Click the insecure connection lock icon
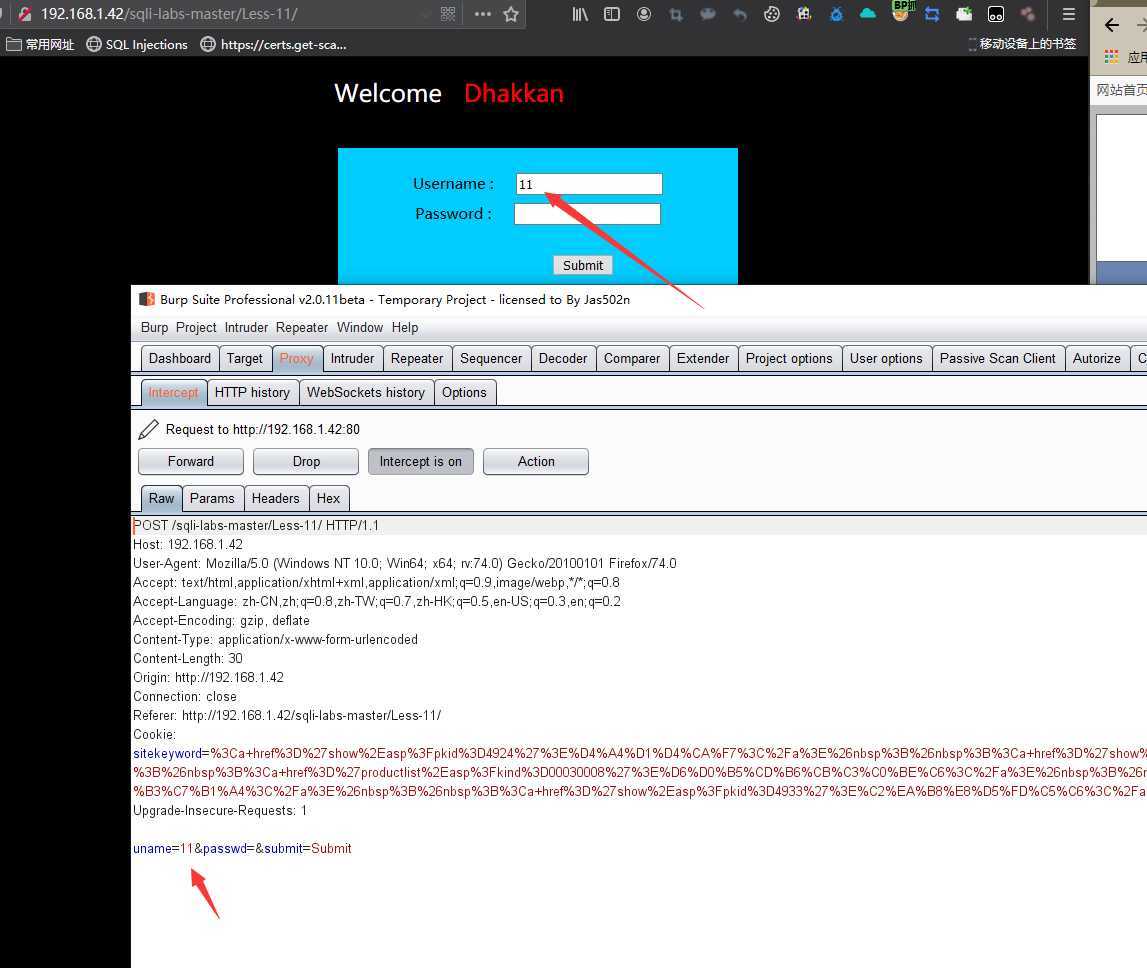1147x968 pixels. pos(25,14)
